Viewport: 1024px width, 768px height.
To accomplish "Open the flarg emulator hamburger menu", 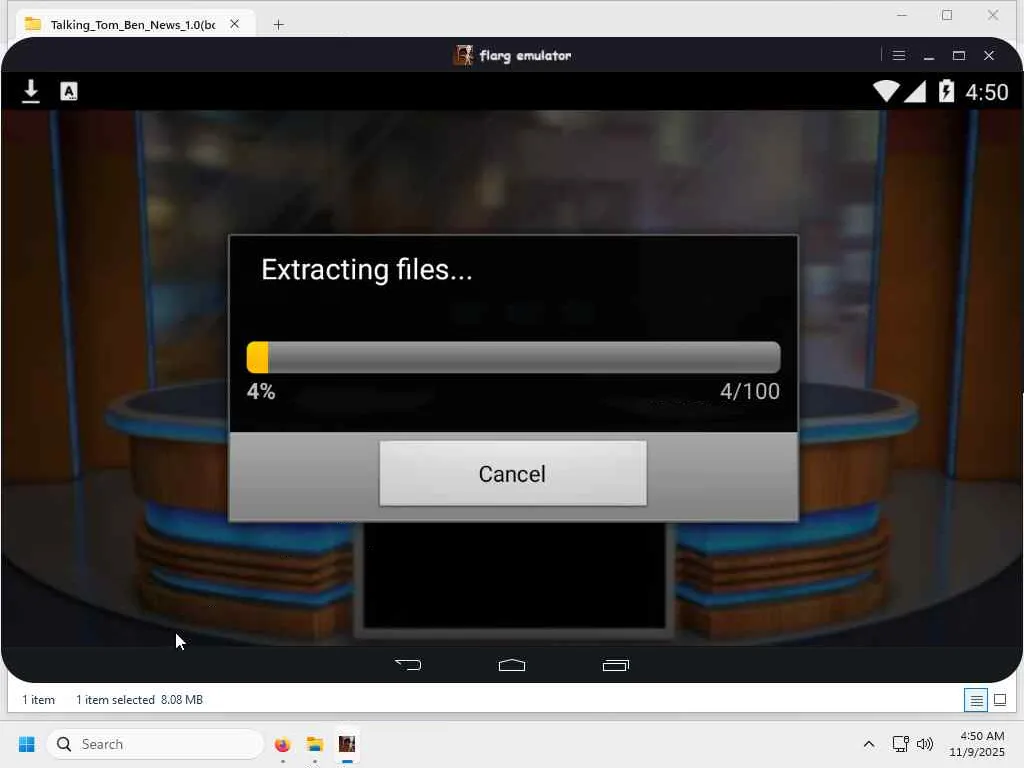I will point(899,56).
